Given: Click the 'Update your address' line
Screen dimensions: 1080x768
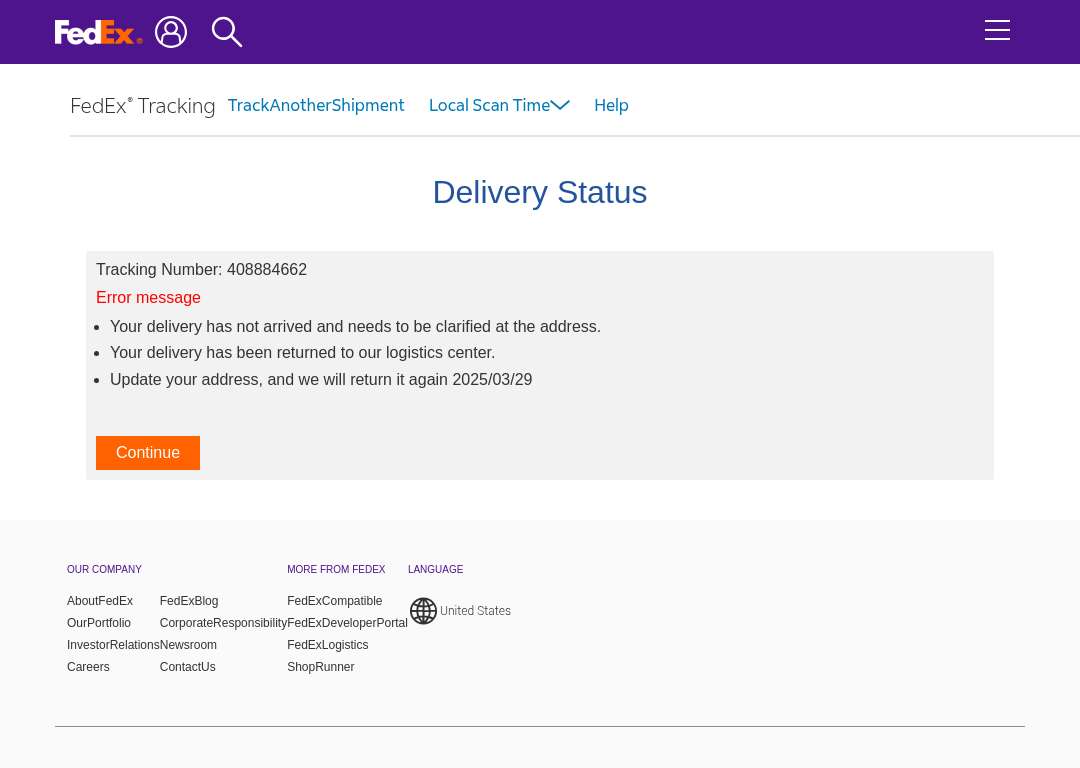Looking at the screenshot, I should coord(321,380).
